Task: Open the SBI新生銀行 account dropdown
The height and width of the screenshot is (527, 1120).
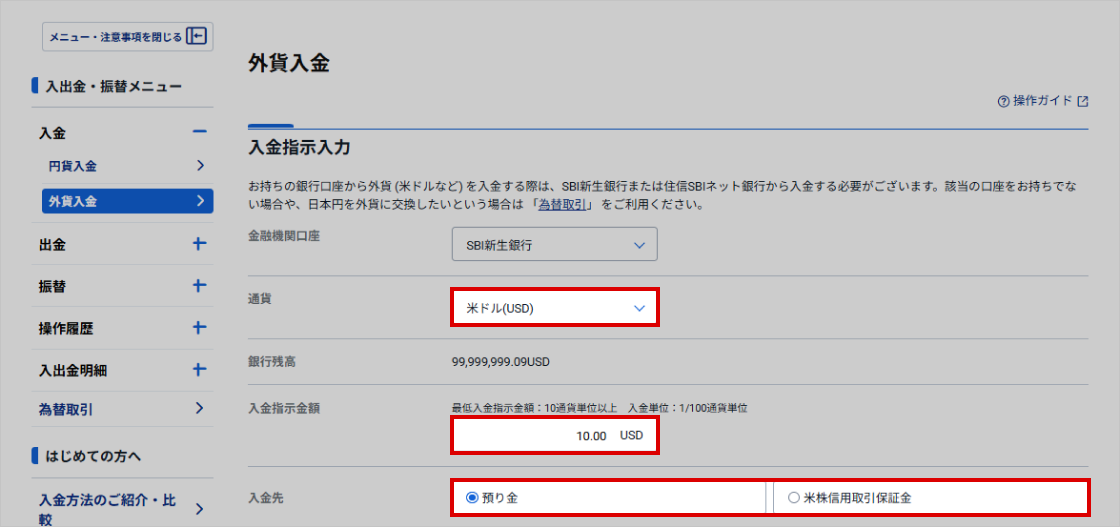Action: 554,245
